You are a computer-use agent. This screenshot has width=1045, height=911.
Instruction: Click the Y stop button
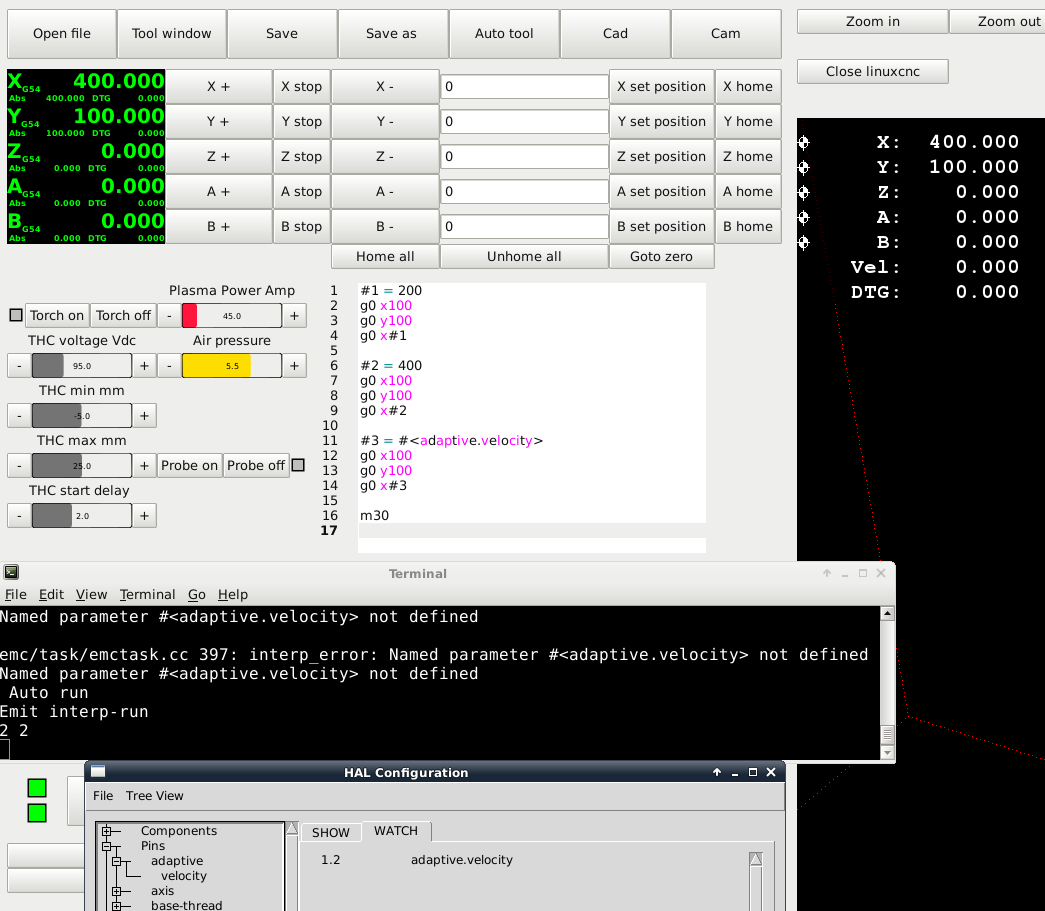coord(301,121)
